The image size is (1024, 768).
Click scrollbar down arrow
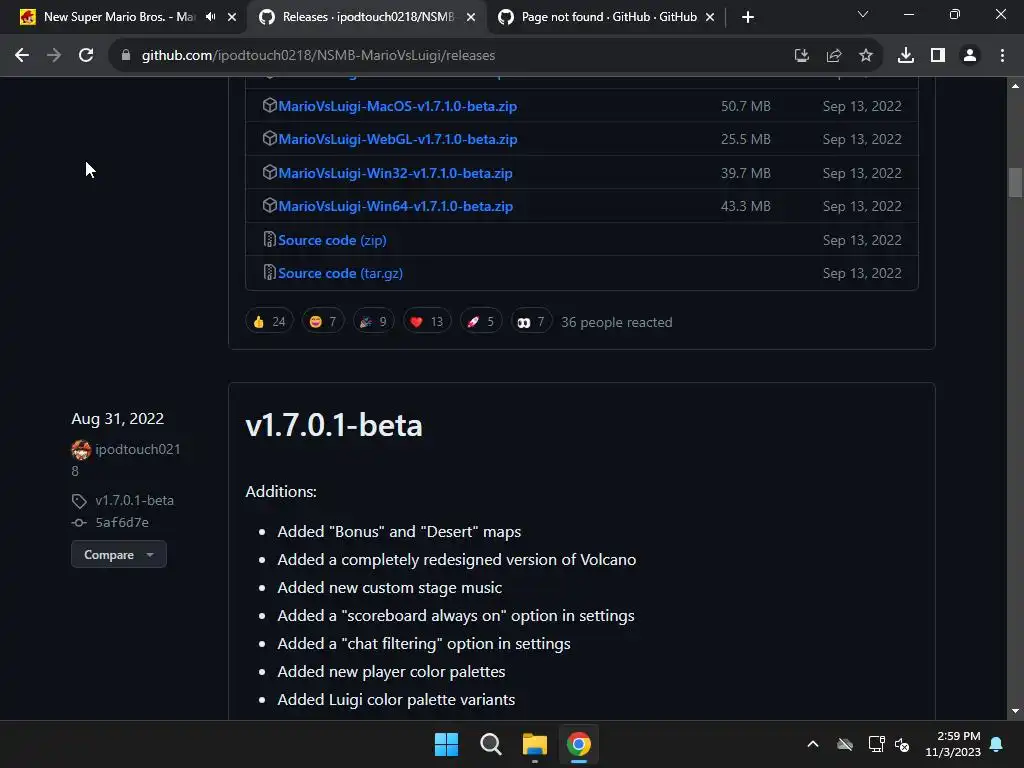1015,711
